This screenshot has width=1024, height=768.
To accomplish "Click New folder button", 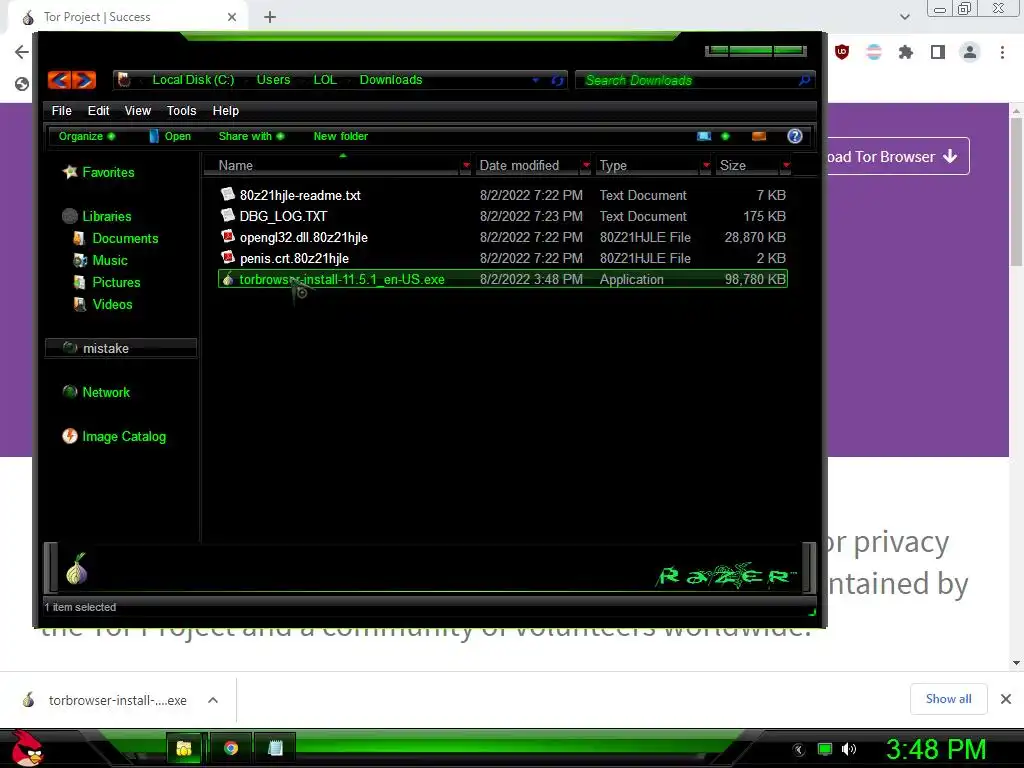I will coord(341,136).
